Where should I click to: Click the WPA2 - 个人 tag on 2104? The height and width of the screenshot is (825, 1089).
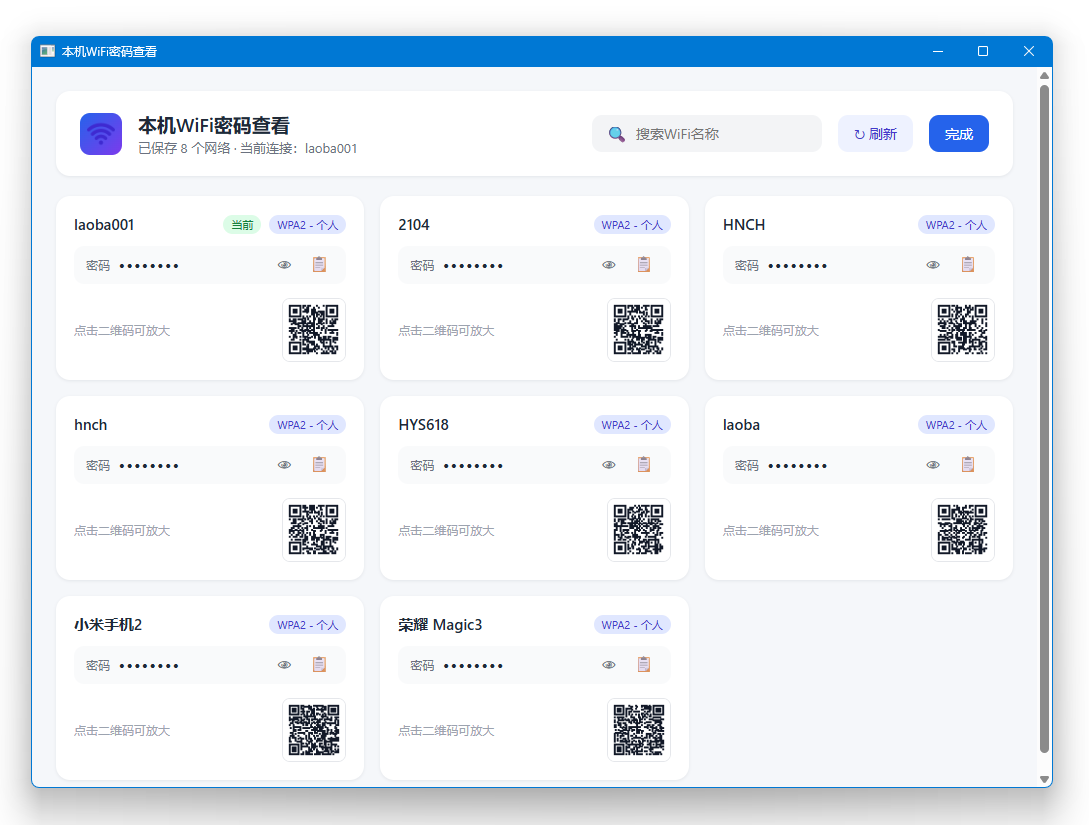tap(632, 225)
